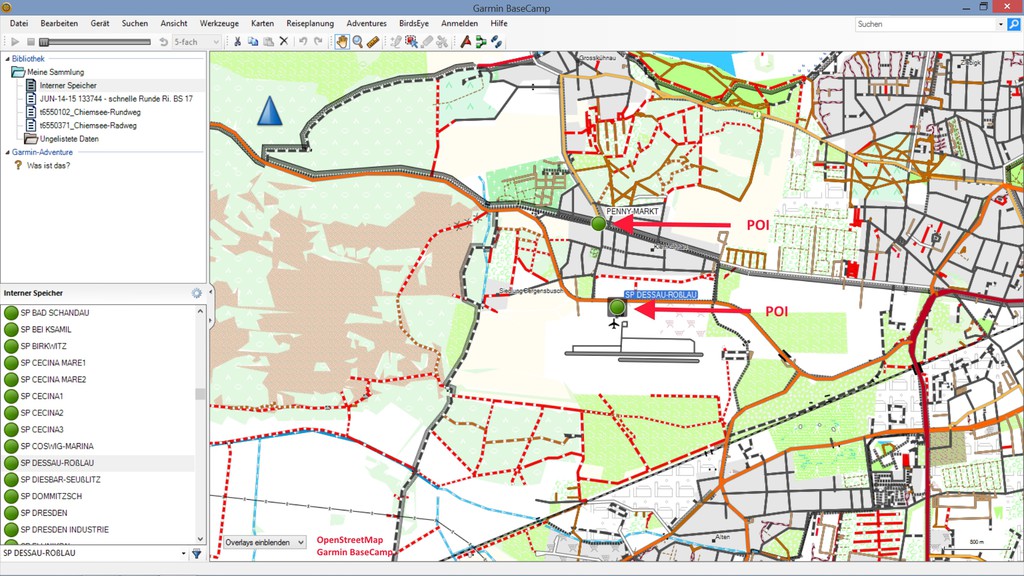
Task: Select the hand pan tool
Action: coord(341,42)
